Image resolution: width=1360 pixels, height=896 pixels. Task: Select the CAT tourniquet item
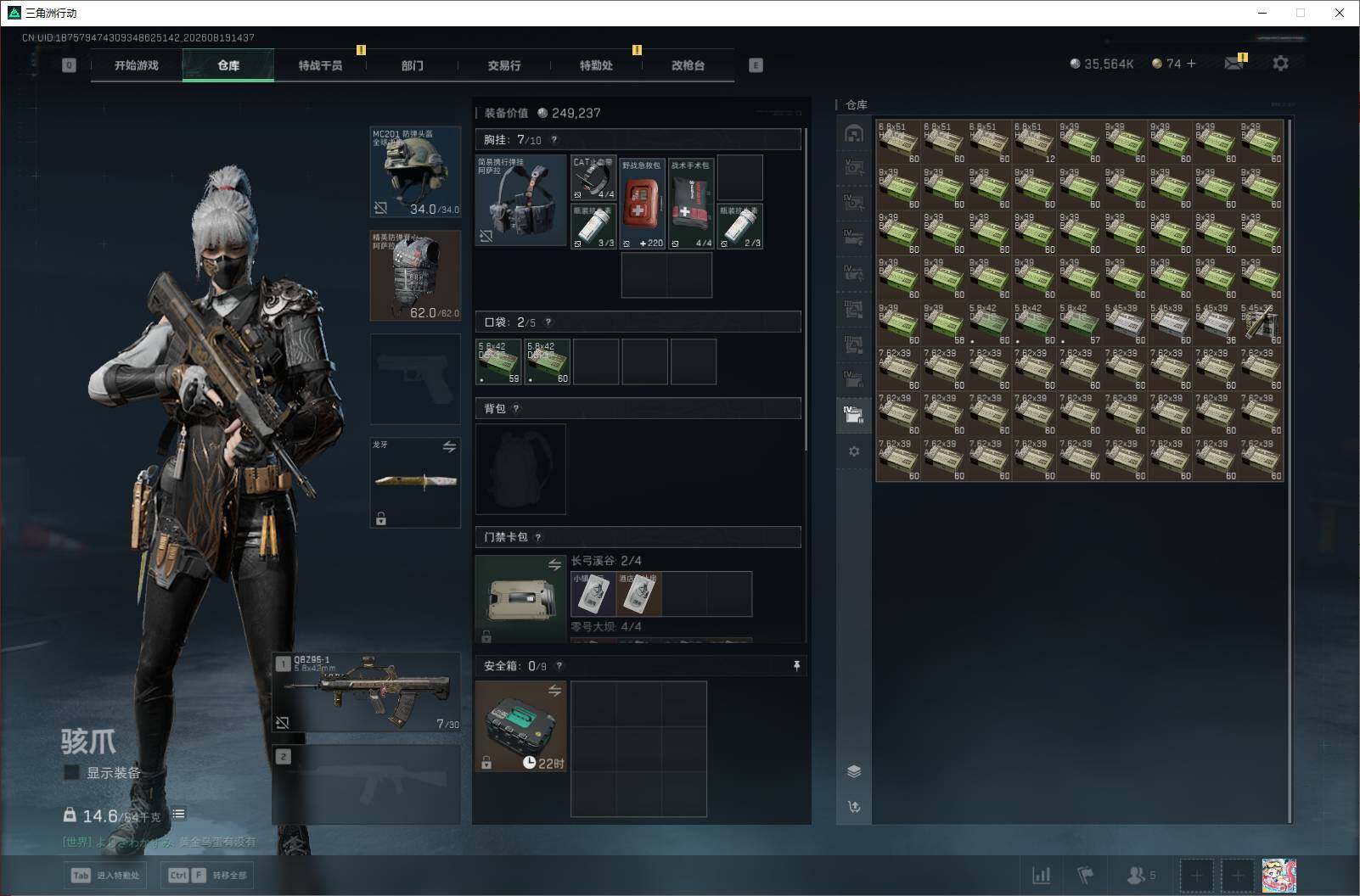click(x=593, y=178)
